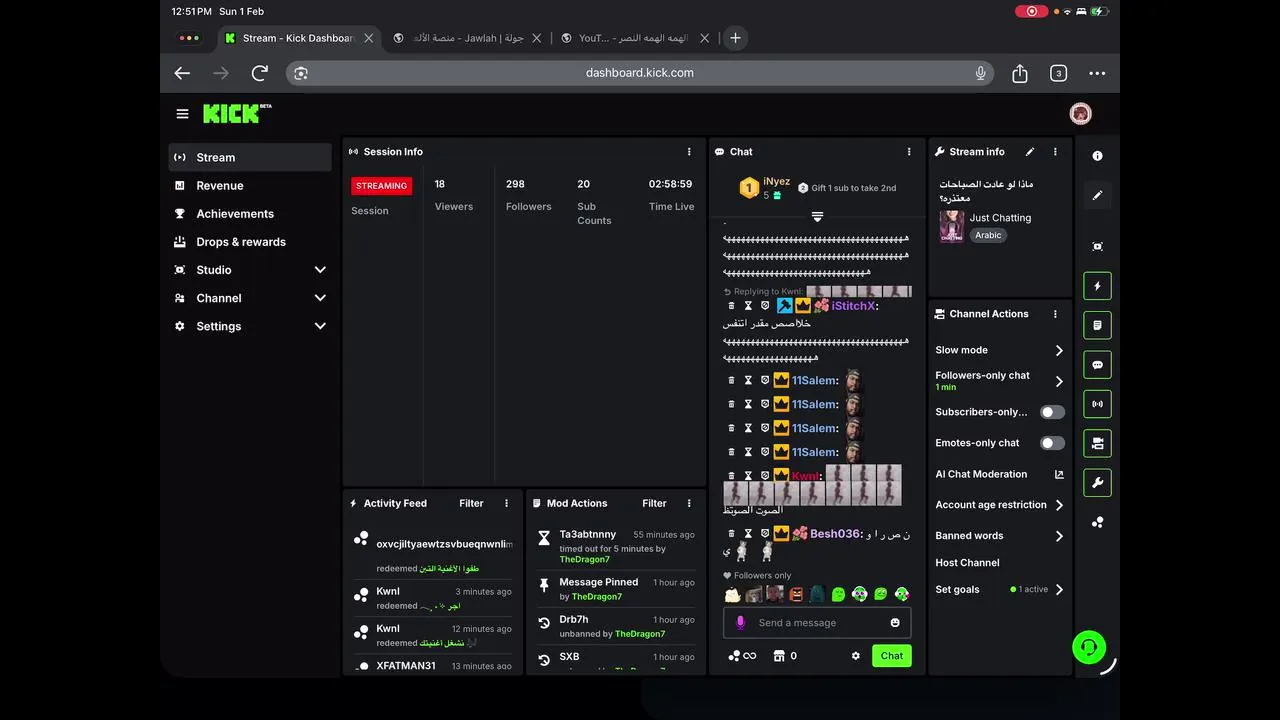
Task: Toggle the broadcast signal widget icon in rail
Action: pyautogui.click(x=1097, y=404)
